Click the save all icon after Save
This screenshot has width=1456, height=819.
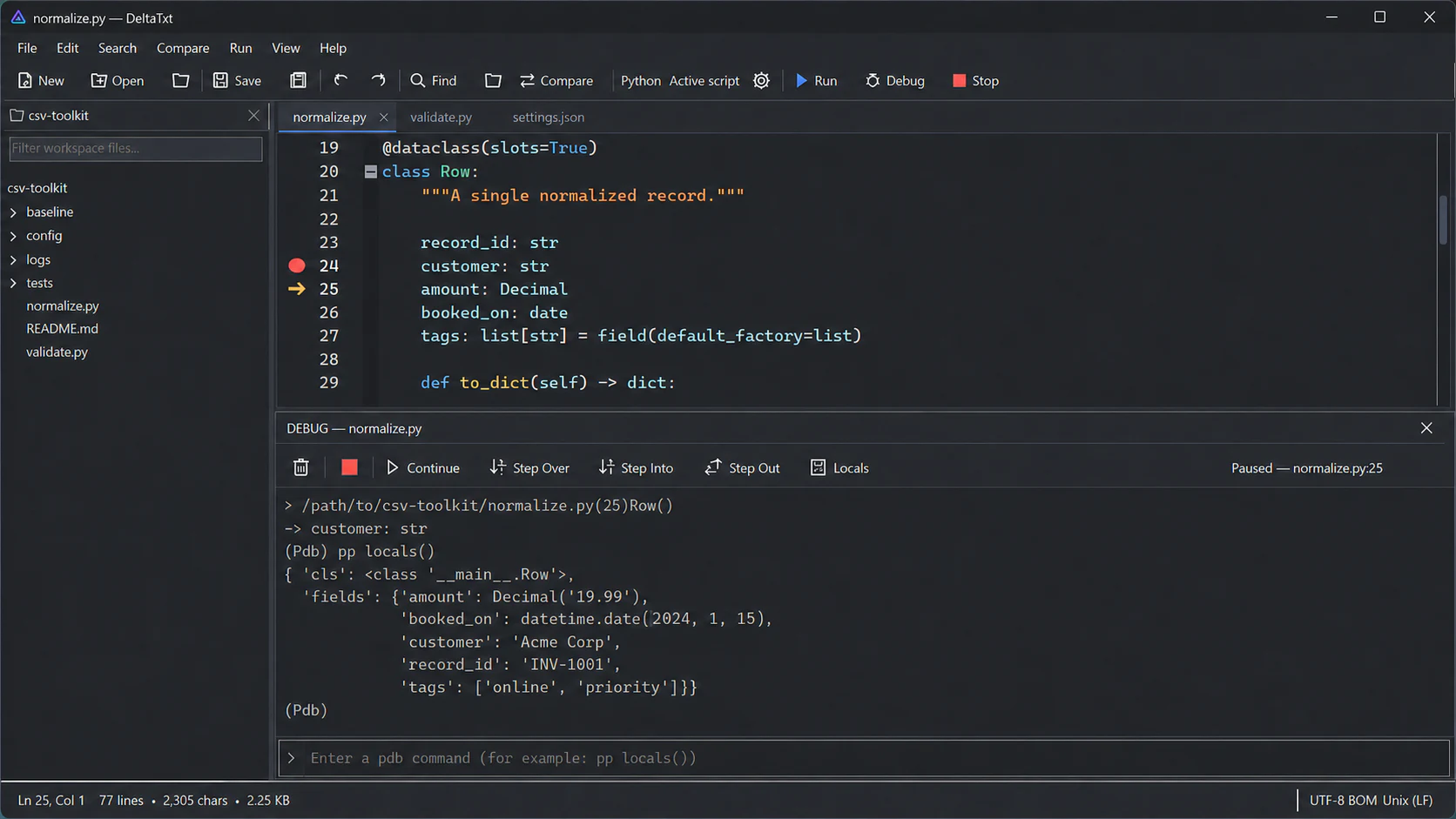tap(298, 81)
